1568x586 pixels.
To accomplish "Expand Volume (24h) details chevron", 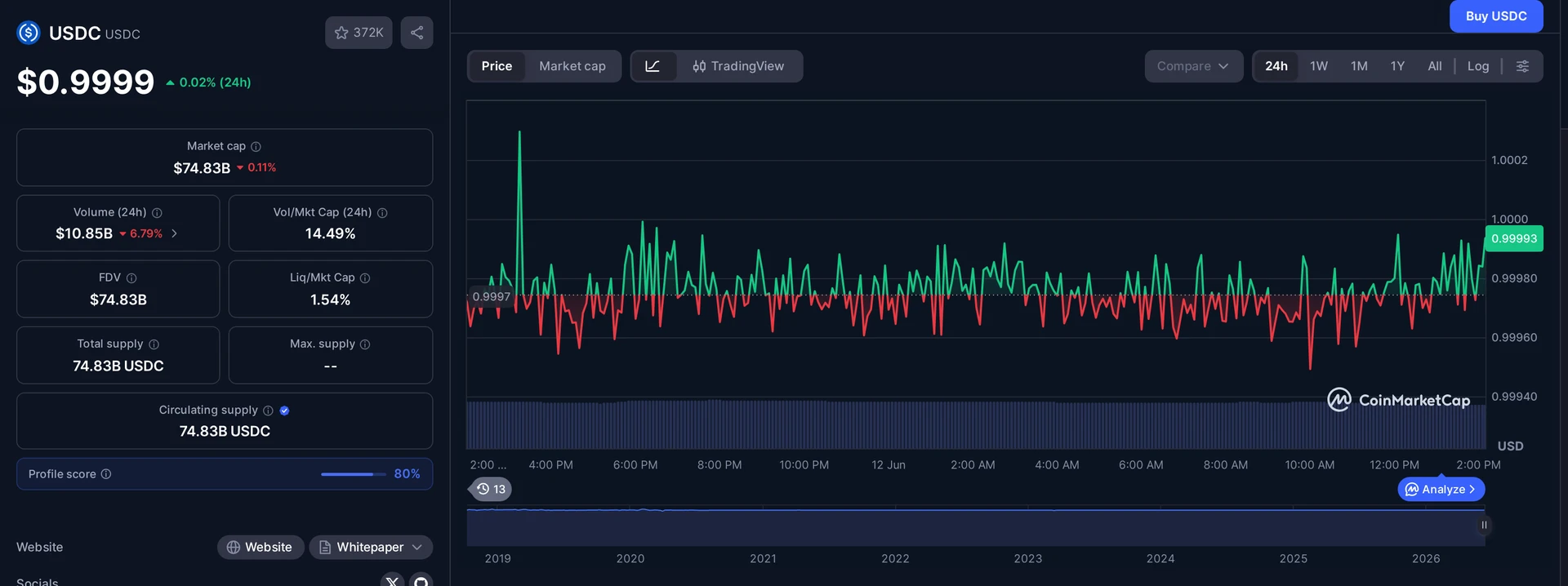I will pyautogui.click(x=174, y=233).
